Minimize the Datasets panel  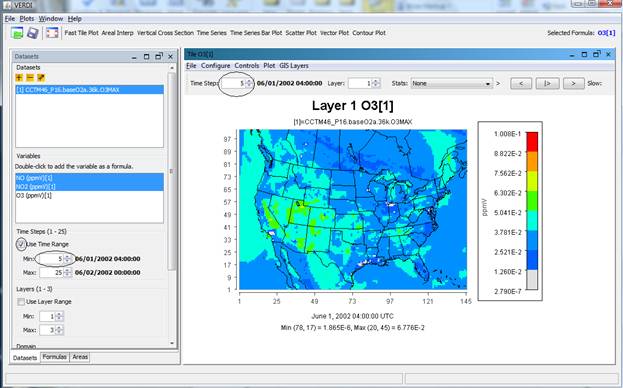tap(134, 57)
